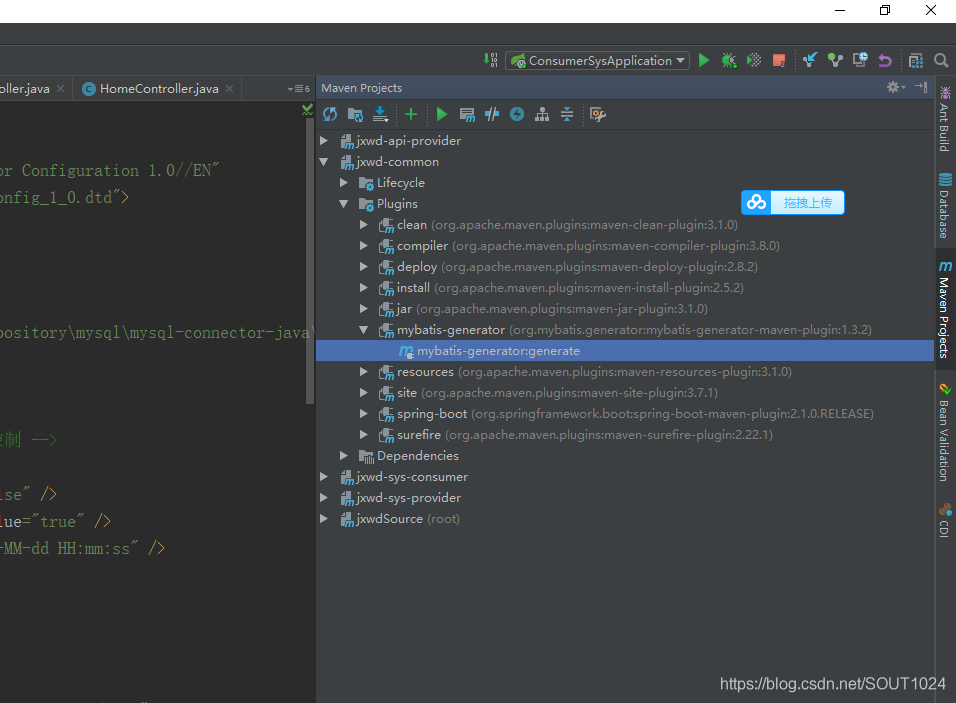Screen dimensions: 956x703
Task: Toggle Skip Tests mode icon
Action: pos(517,114)
